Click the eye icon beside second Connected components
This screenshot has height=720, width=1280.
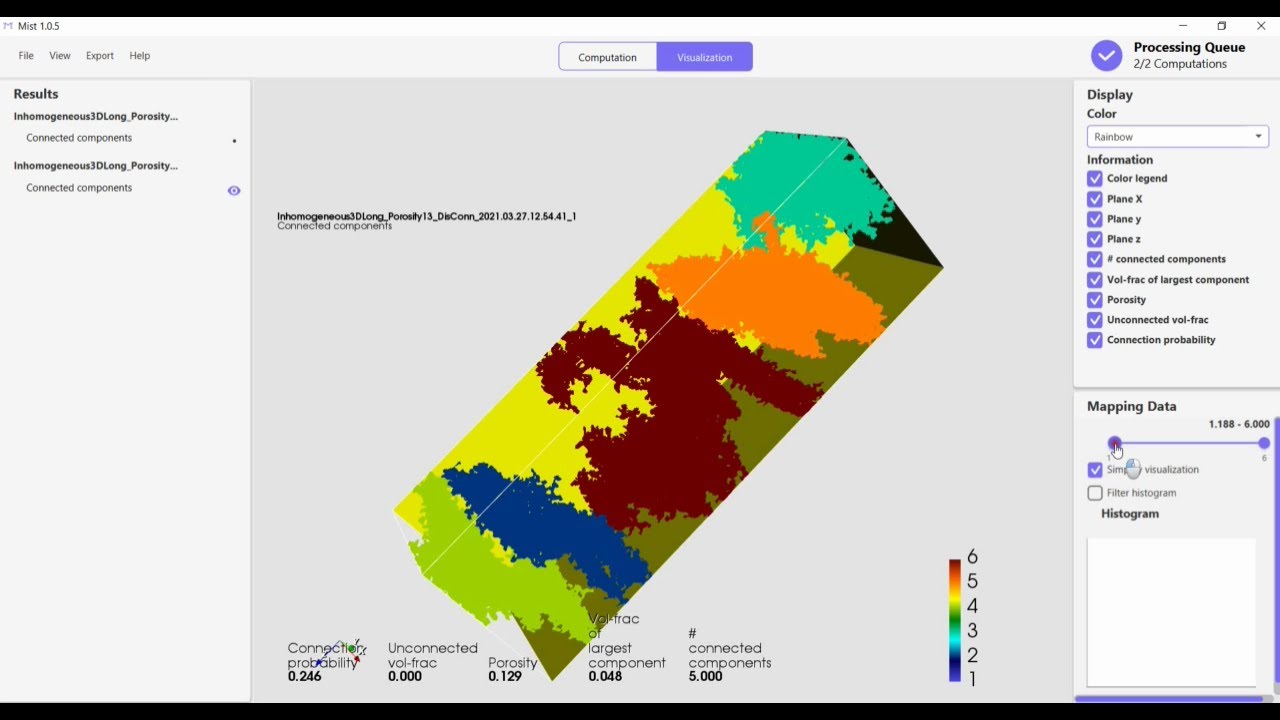pyautogui.click(x=234, y=190)
